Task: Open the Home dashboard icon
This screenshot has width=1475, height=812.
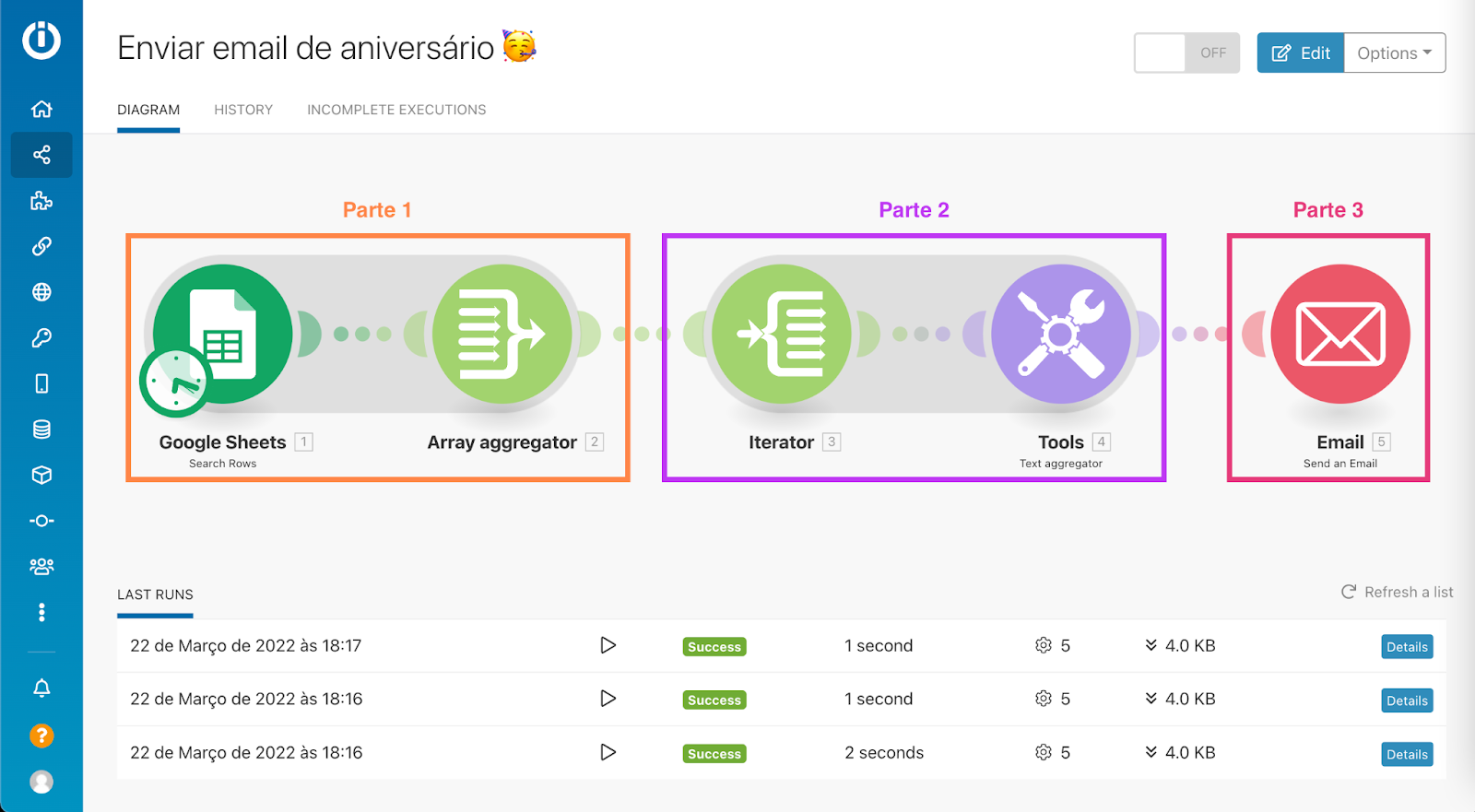Action: pos(41,109)
